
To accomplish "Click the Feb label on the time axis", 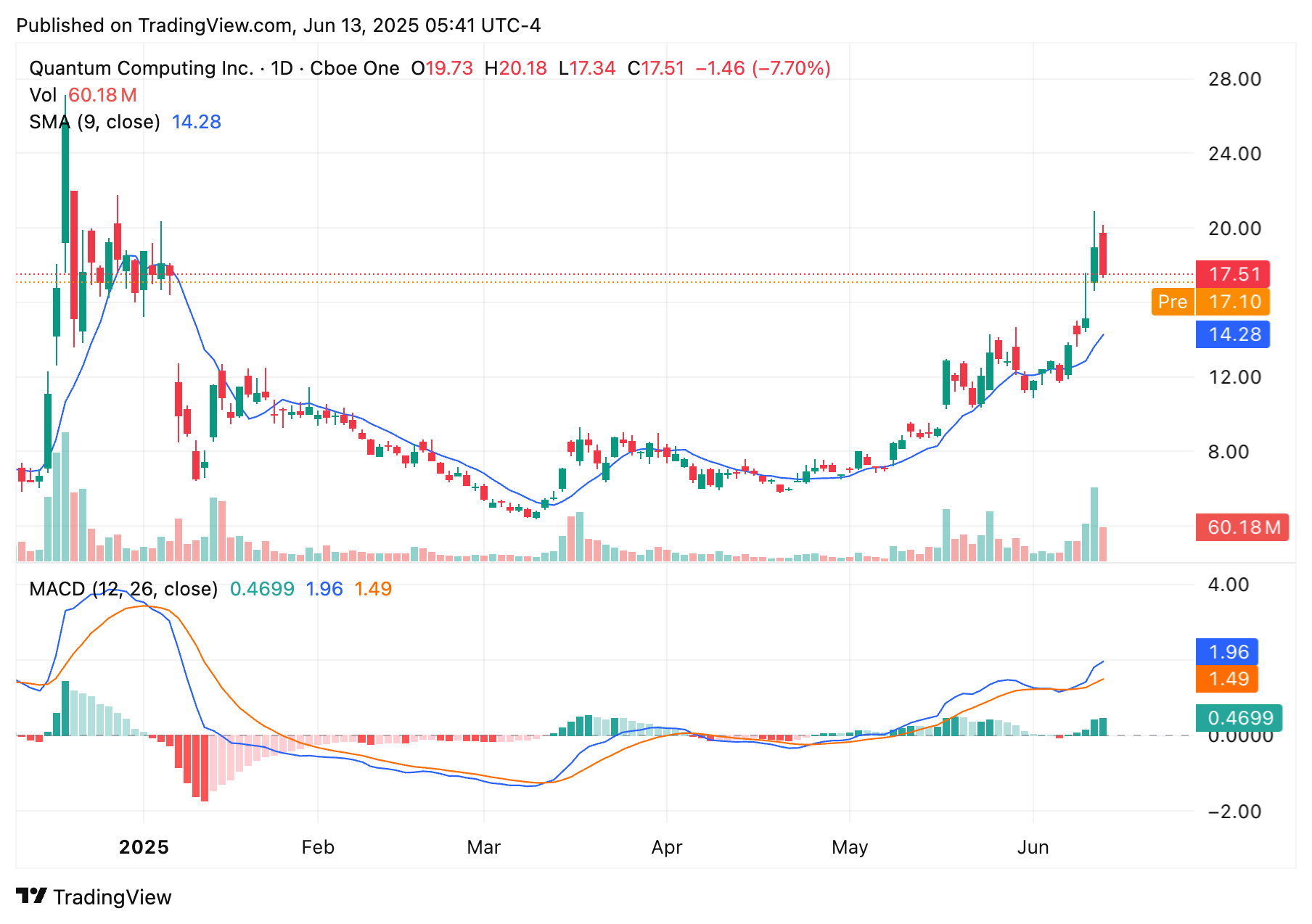I will coord(318,847).
